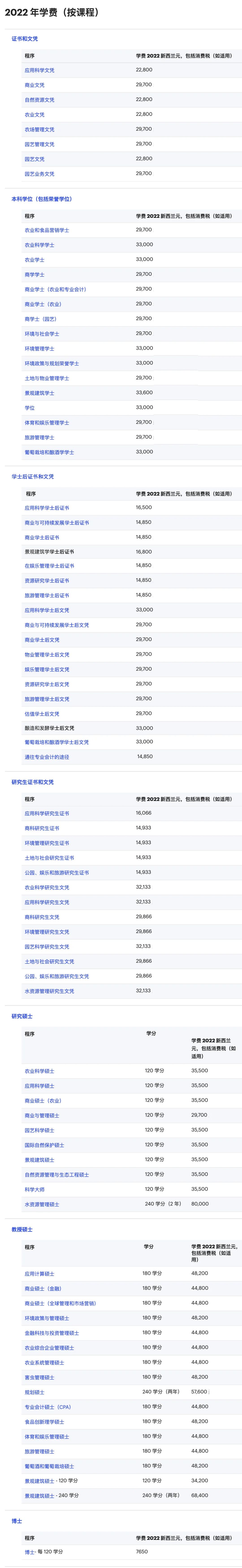Click the 葡萄酒和葡萄栽培硕士 link
Image resolution: width=242 pixels, height=1568 pixels.
click(x=49, y=1466)
